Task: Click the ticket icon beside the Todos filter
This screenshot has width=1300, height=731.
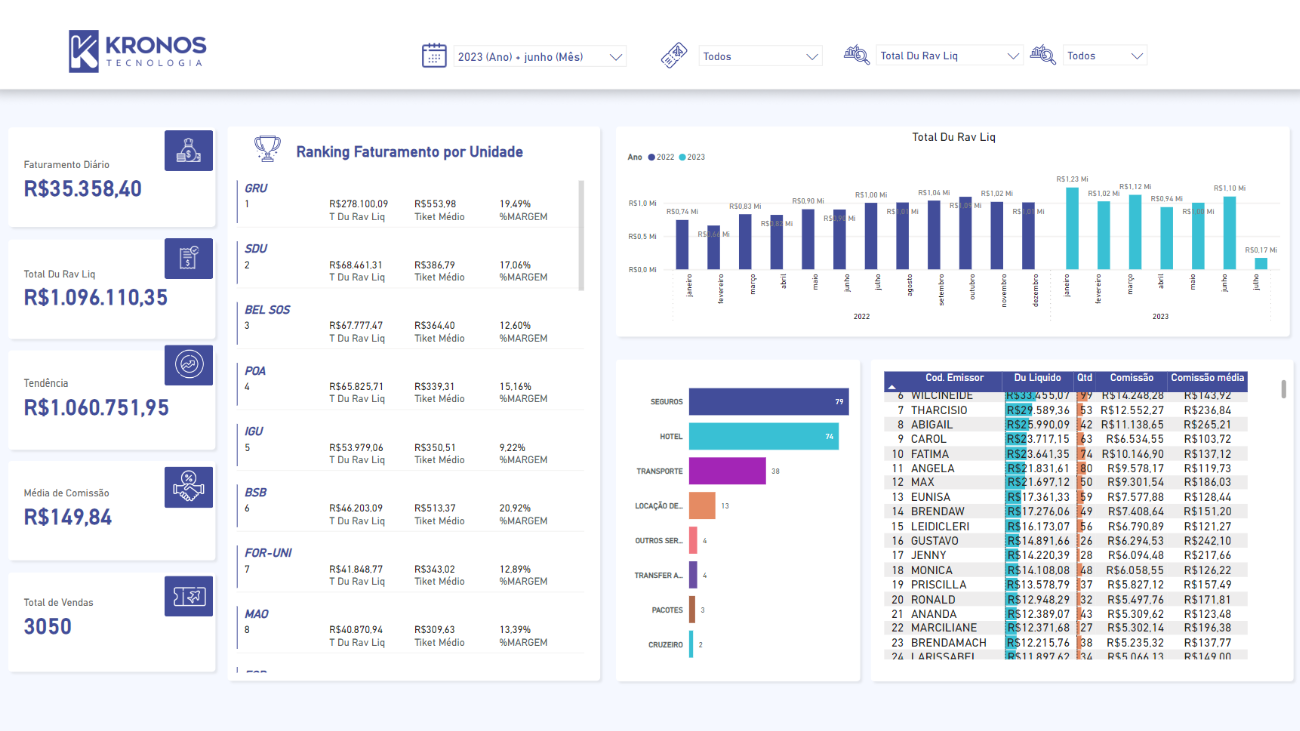Action: (x=674, y=56)
